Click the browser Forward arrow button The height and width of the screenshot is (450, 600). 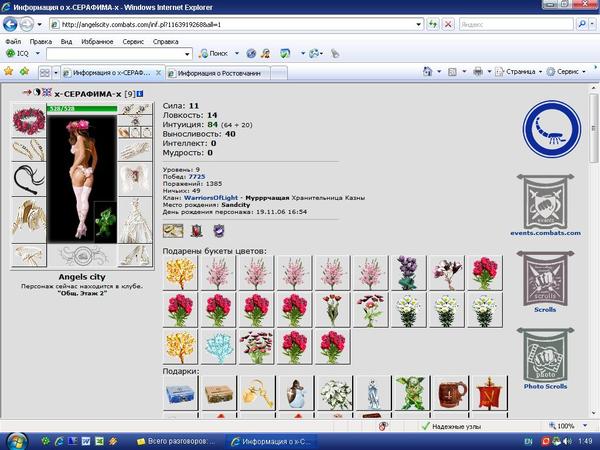tap(26, 24)
